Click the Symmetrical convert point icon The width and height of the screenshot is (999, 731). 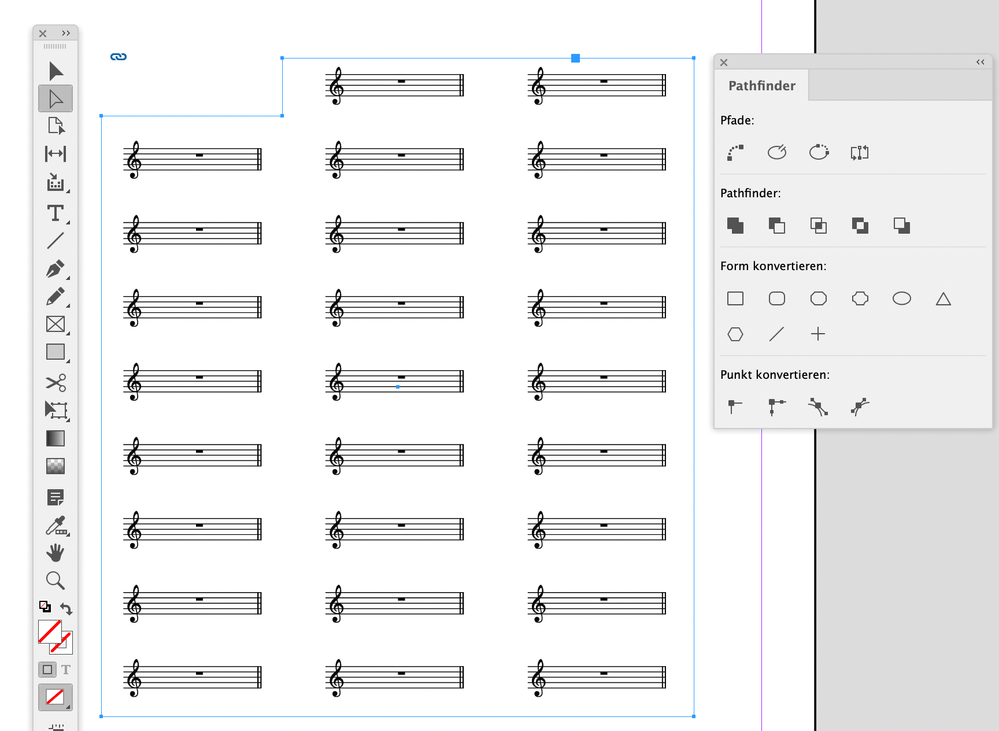pos(860,407)
